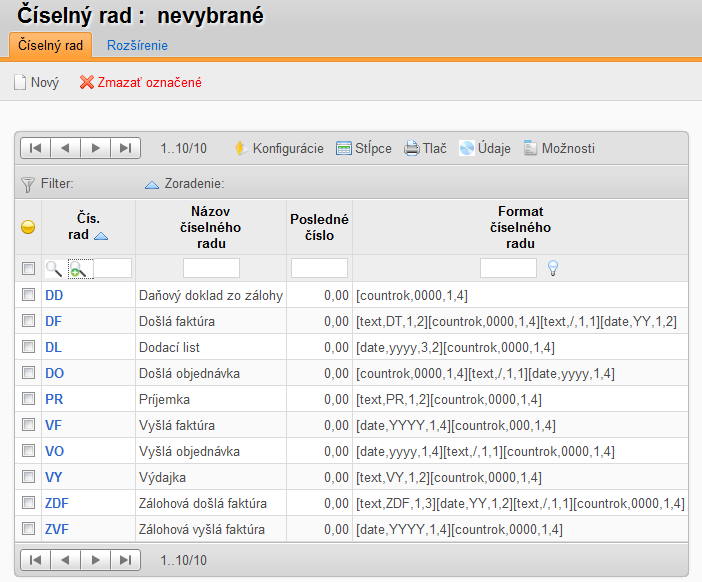The image size is (702, 582).
Task: Open Konfigurácie settings
Action: point(279,148)
